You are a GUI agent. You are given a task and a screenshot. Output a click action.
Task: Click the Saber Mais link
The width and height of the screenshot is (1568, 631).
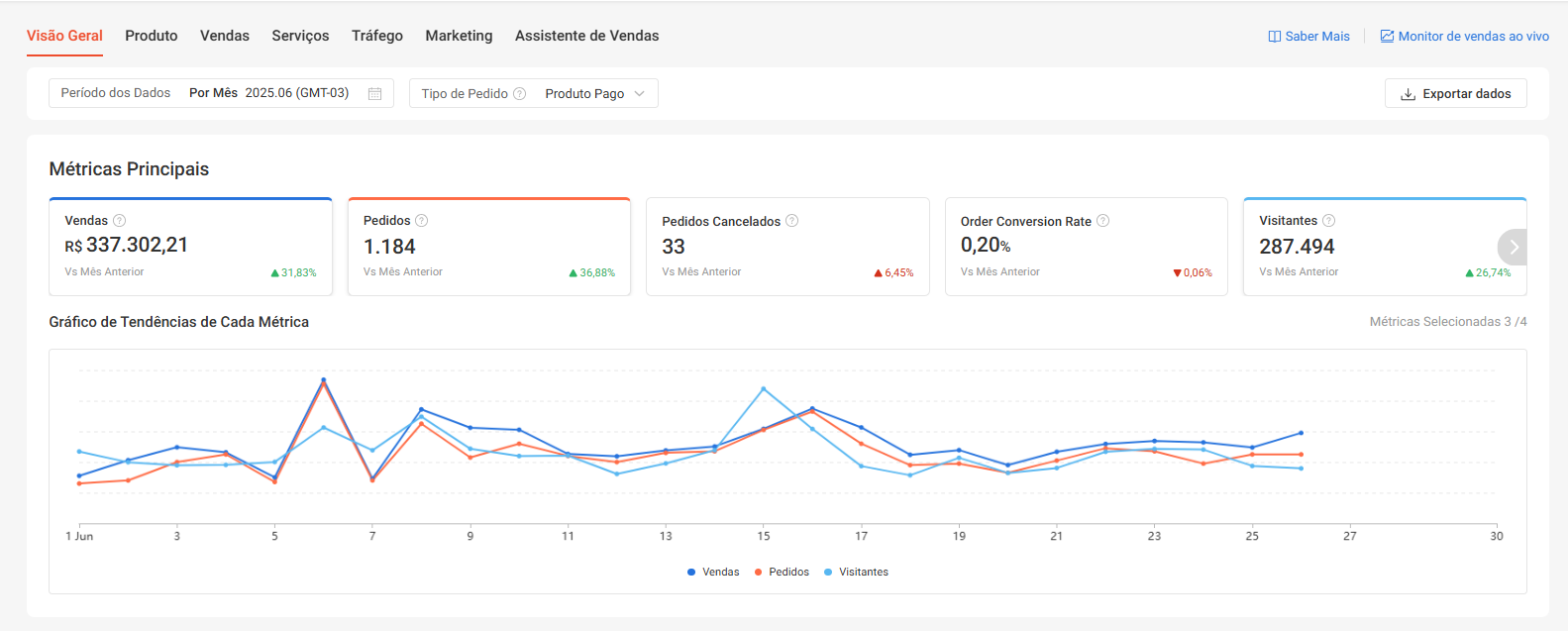[1308, 36]
